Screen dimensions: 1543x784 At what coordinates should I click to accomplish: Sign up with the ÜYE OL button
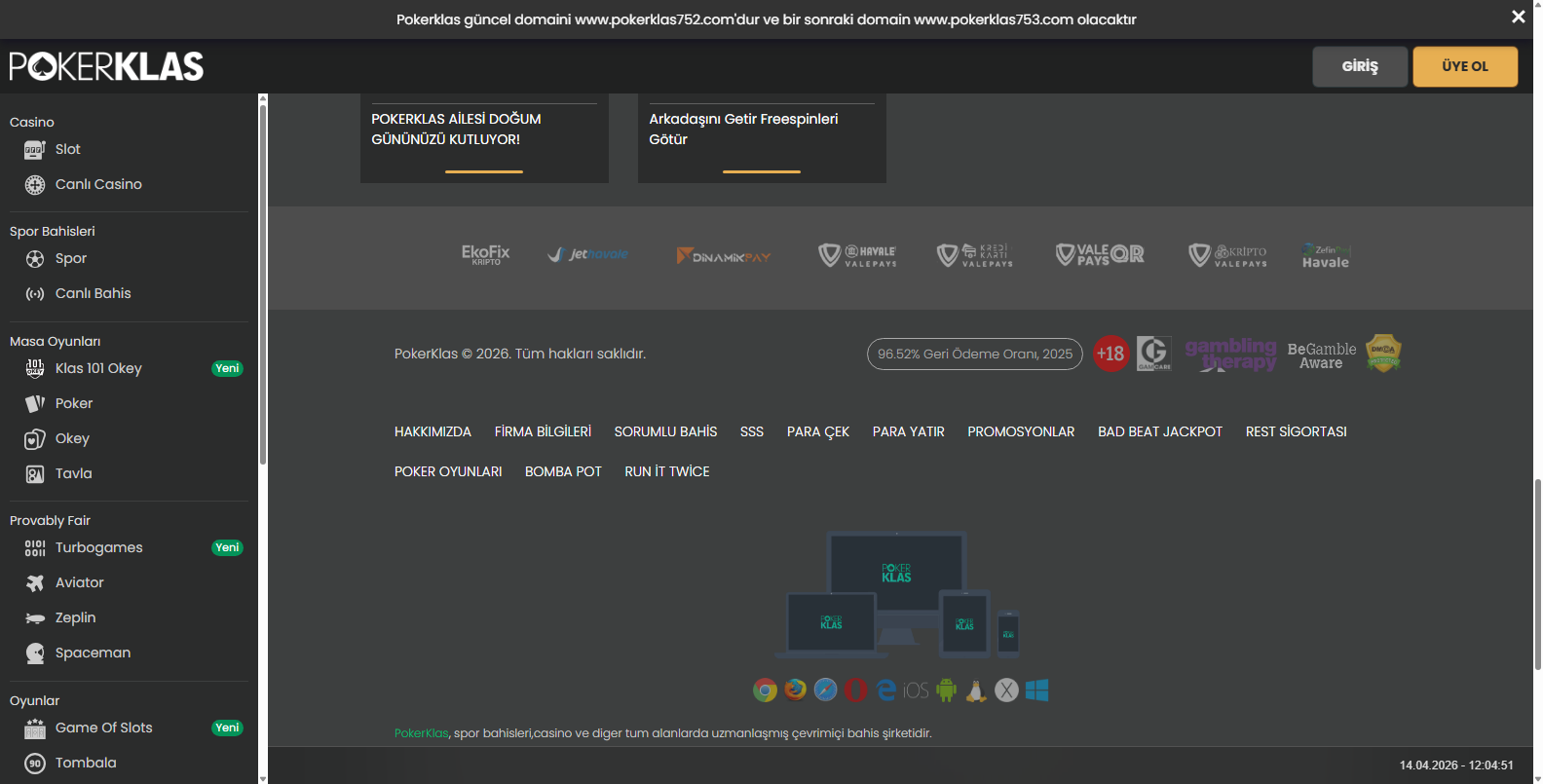1465,66
